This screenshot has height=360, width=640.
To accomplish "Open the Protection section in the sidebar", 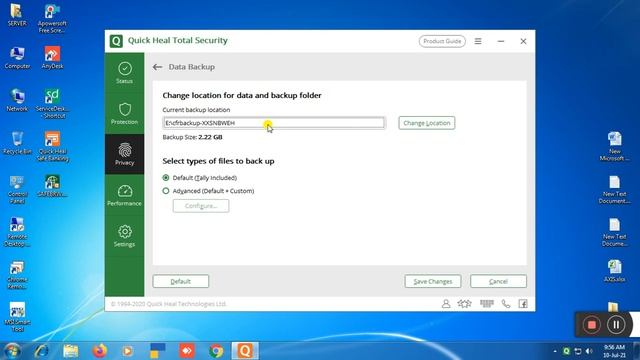I will (124, 113).
